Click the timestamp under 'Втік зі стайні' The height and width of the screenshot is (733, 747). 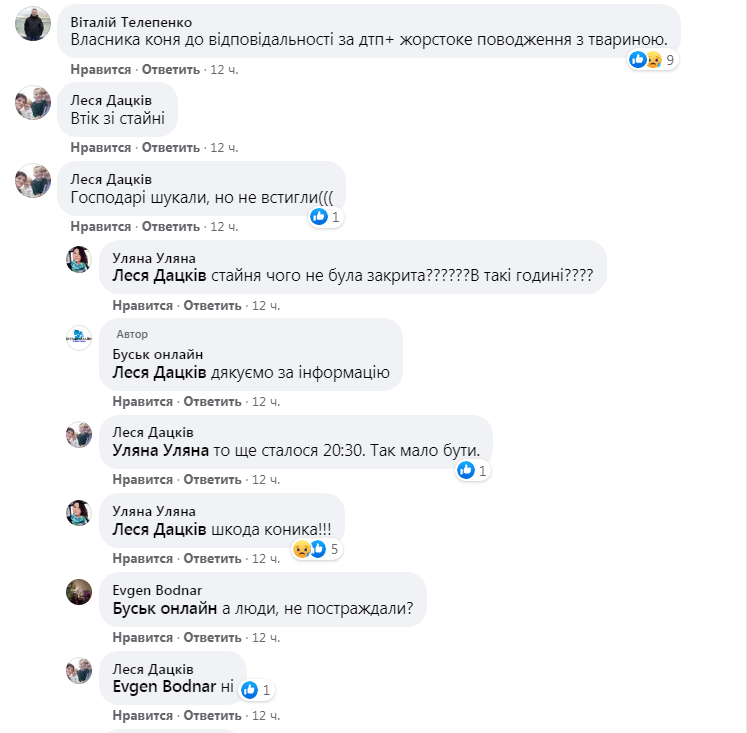[224, 147]
